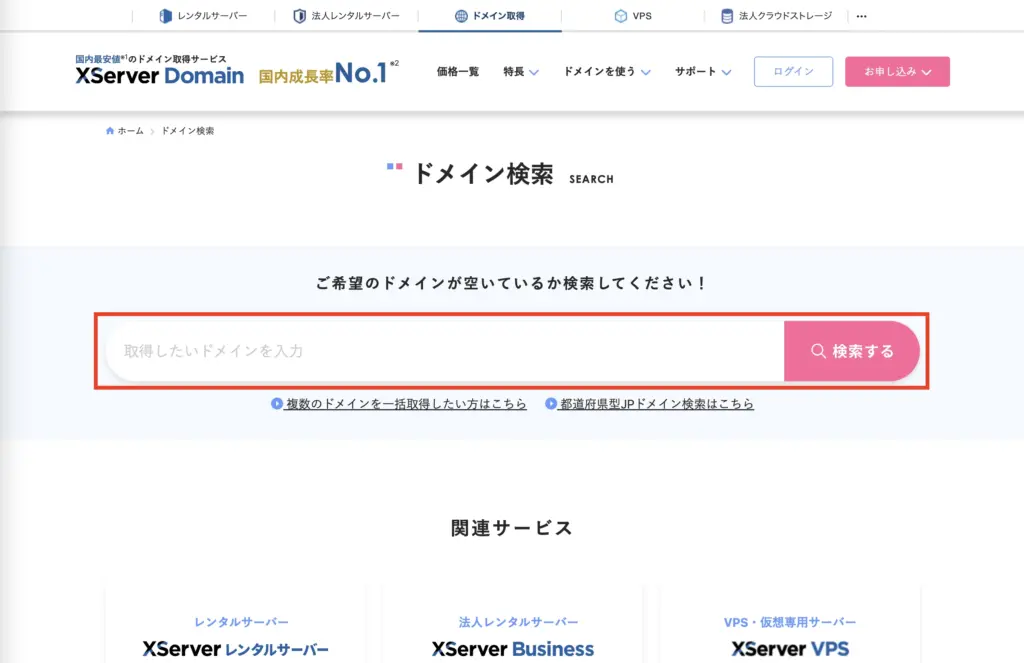This screenshot has width=1024, height=663.
Task: Click the cube icon beside VPS
Action: [620, 16]
